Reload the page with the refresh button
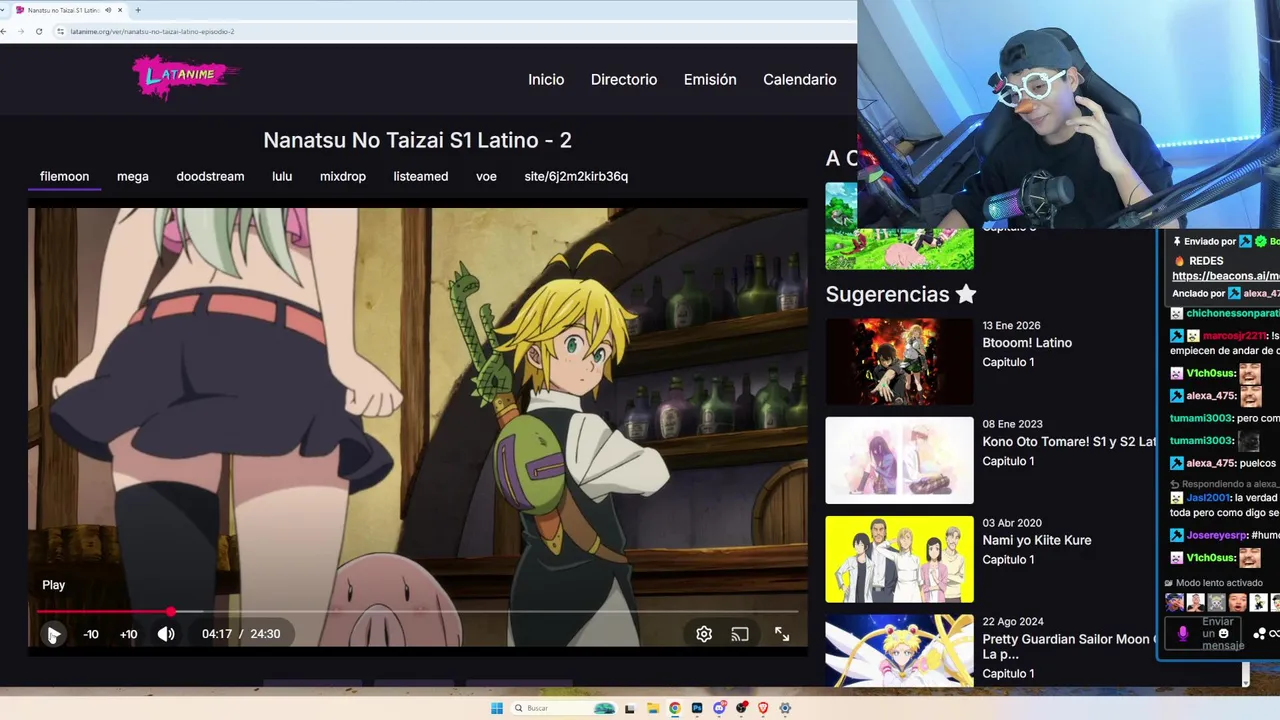This screenshot has height=720, width=1280. (39, 31)
